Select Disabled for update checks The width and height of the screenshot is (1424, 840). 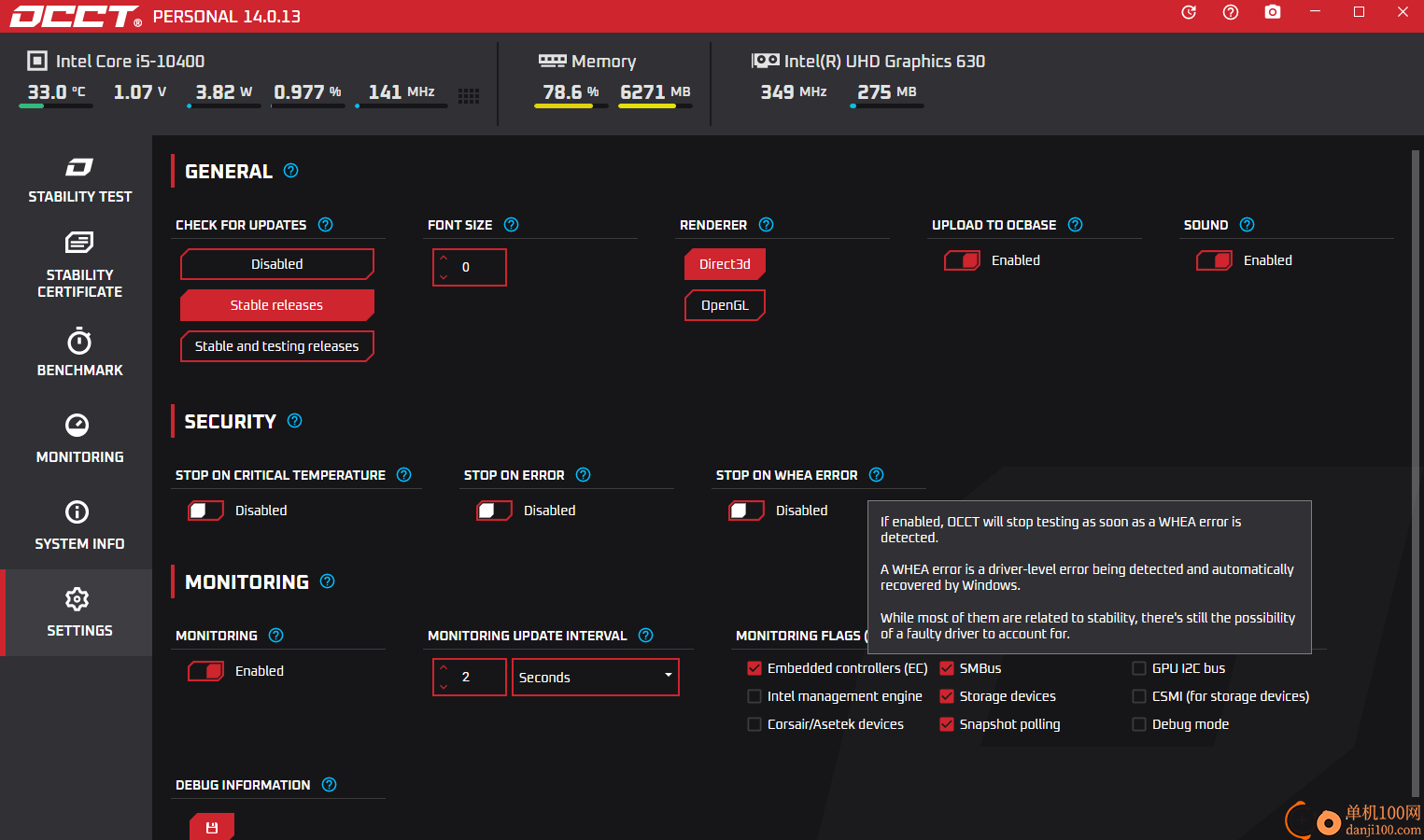coord(277,264)
